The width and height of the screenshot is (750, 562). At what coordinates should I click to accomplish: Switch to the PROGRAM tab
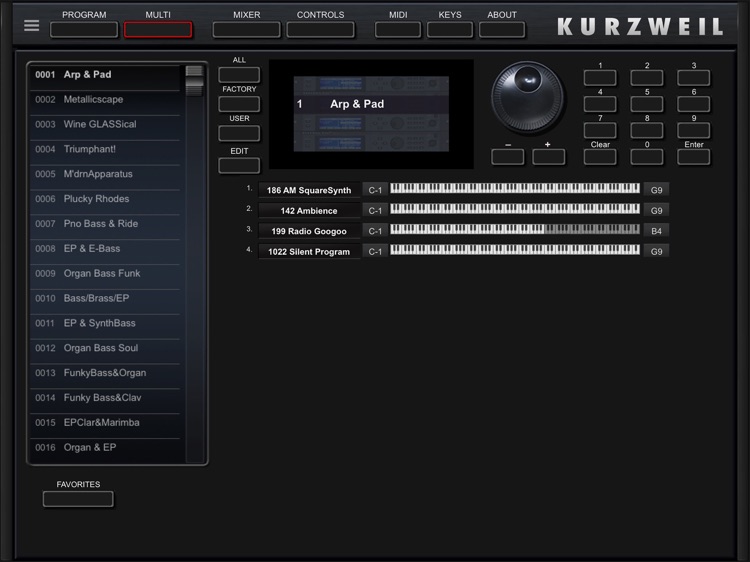[84, 29]
